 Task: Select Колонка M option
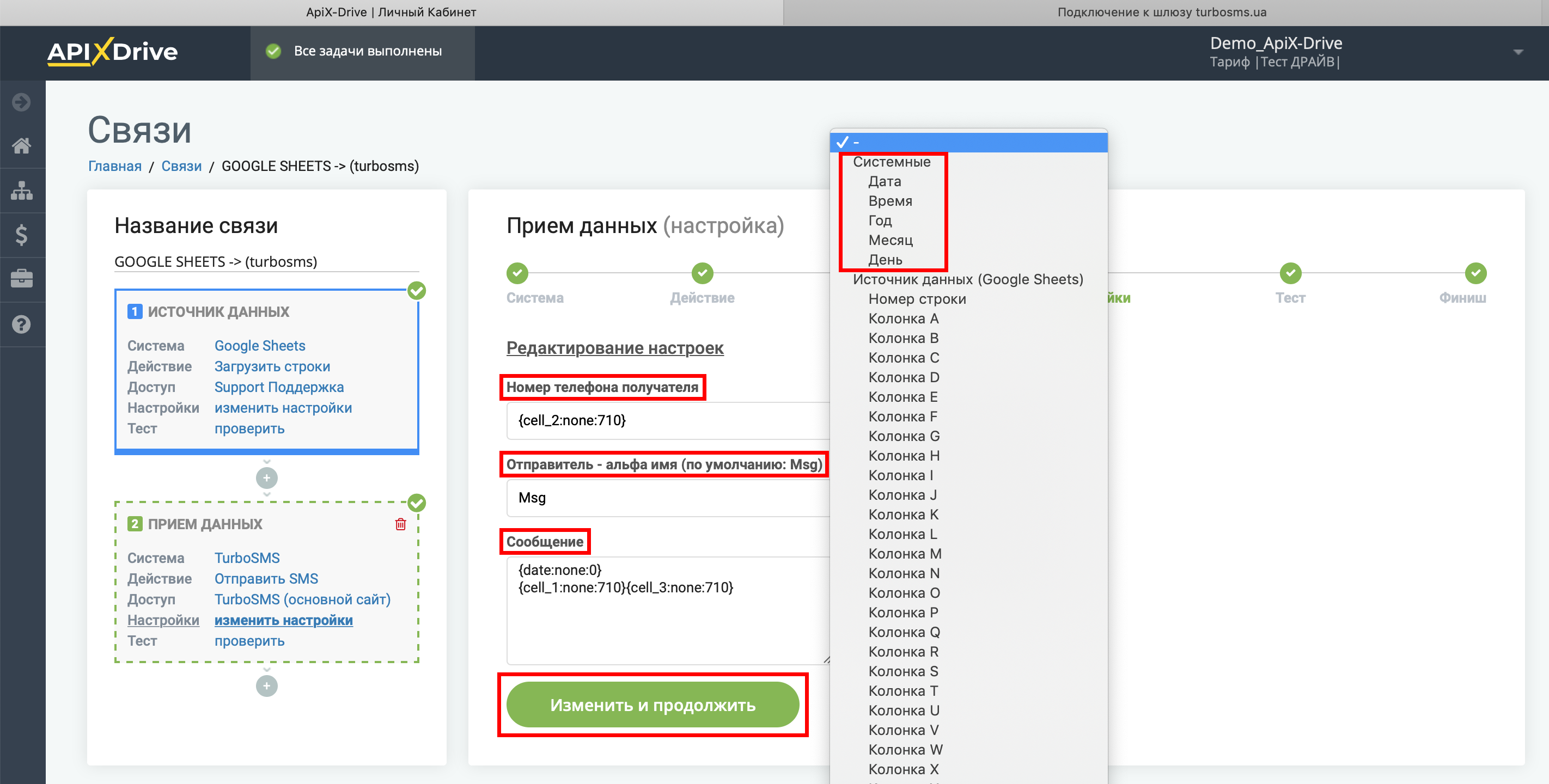click(x=968, y=554)
